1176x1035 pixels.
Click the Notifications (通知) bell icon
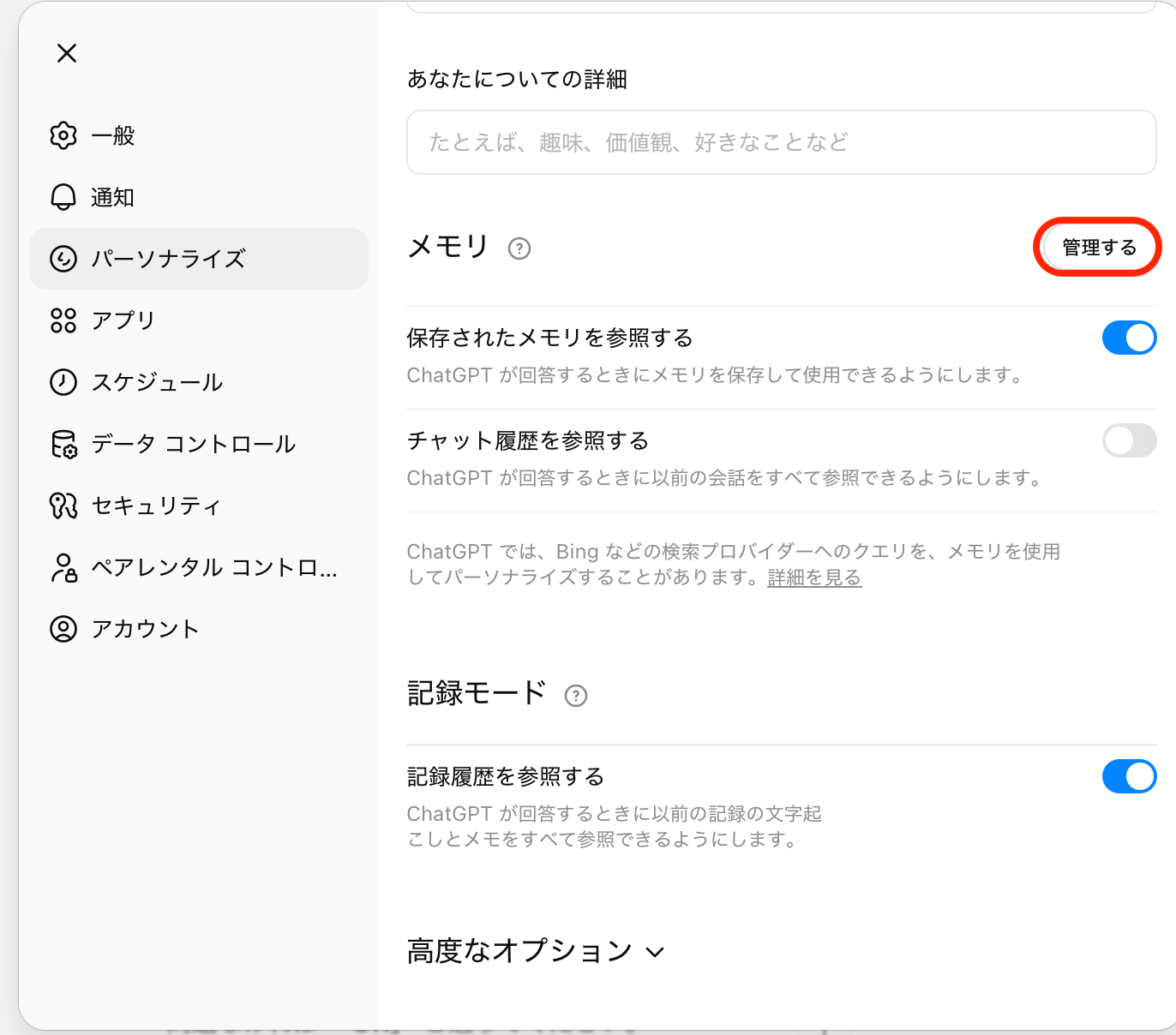63,197
